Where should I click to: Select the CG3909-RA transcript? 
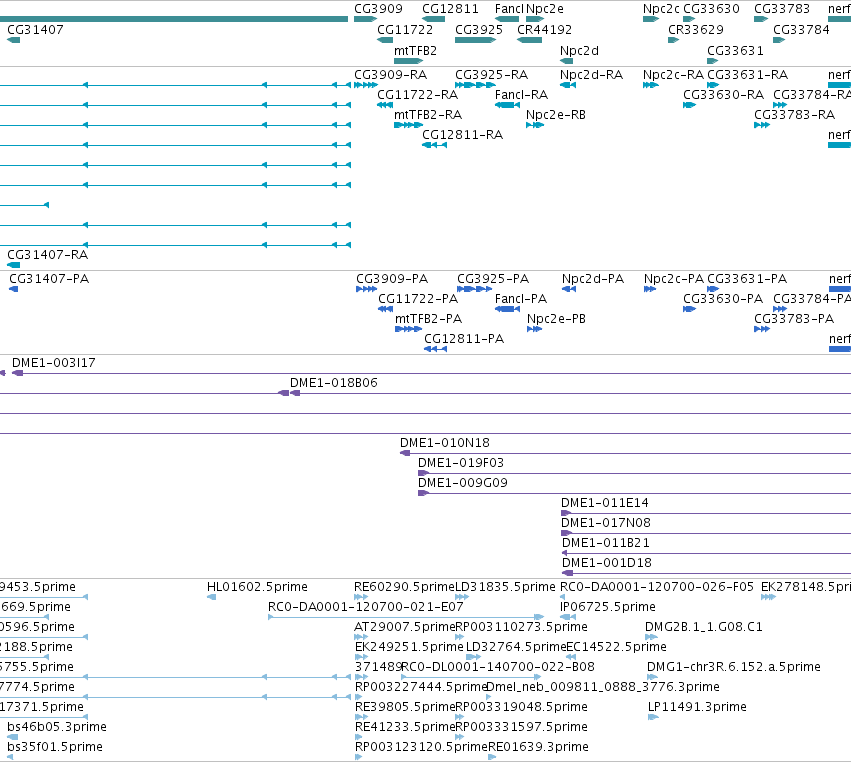[366, 85]
